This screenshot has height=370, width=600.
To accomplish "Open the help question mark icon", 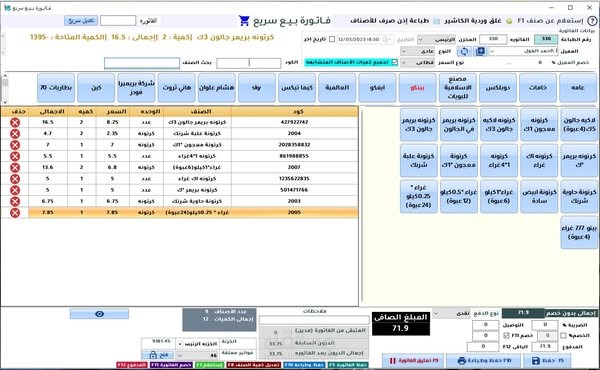I will click(592, 21).
